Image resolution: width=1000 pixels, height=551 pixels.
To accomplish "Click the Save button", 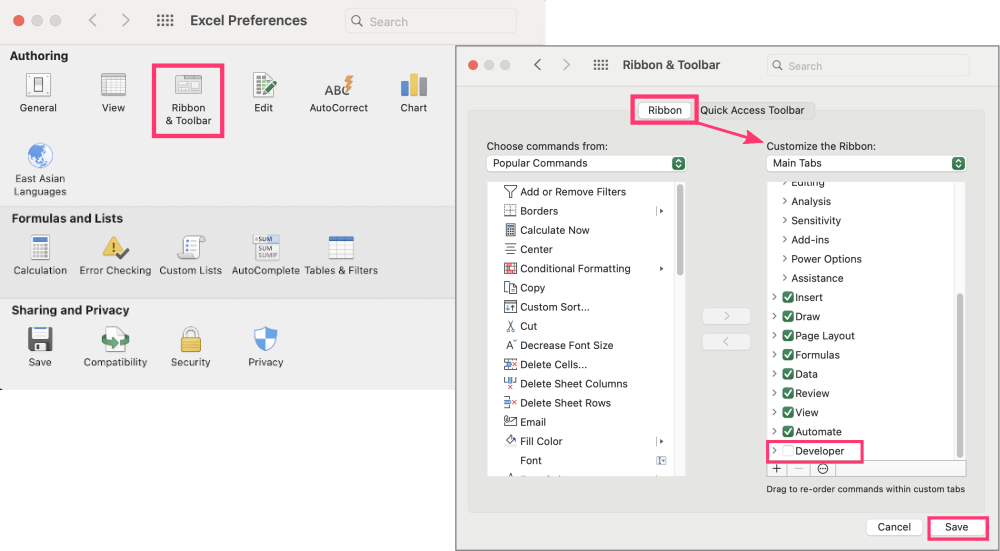I will [956, 527].
